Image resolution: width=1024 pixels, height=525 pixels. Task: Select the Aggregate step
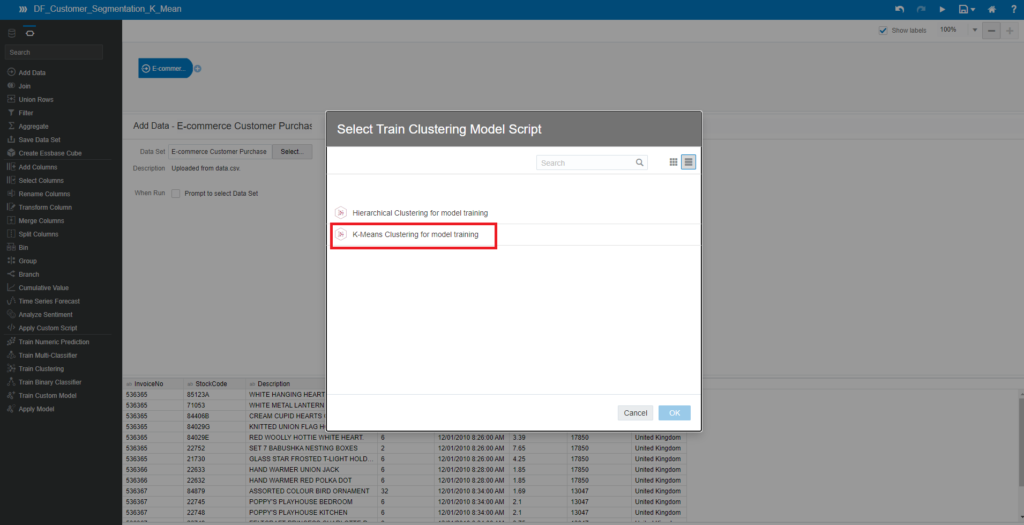33,126
